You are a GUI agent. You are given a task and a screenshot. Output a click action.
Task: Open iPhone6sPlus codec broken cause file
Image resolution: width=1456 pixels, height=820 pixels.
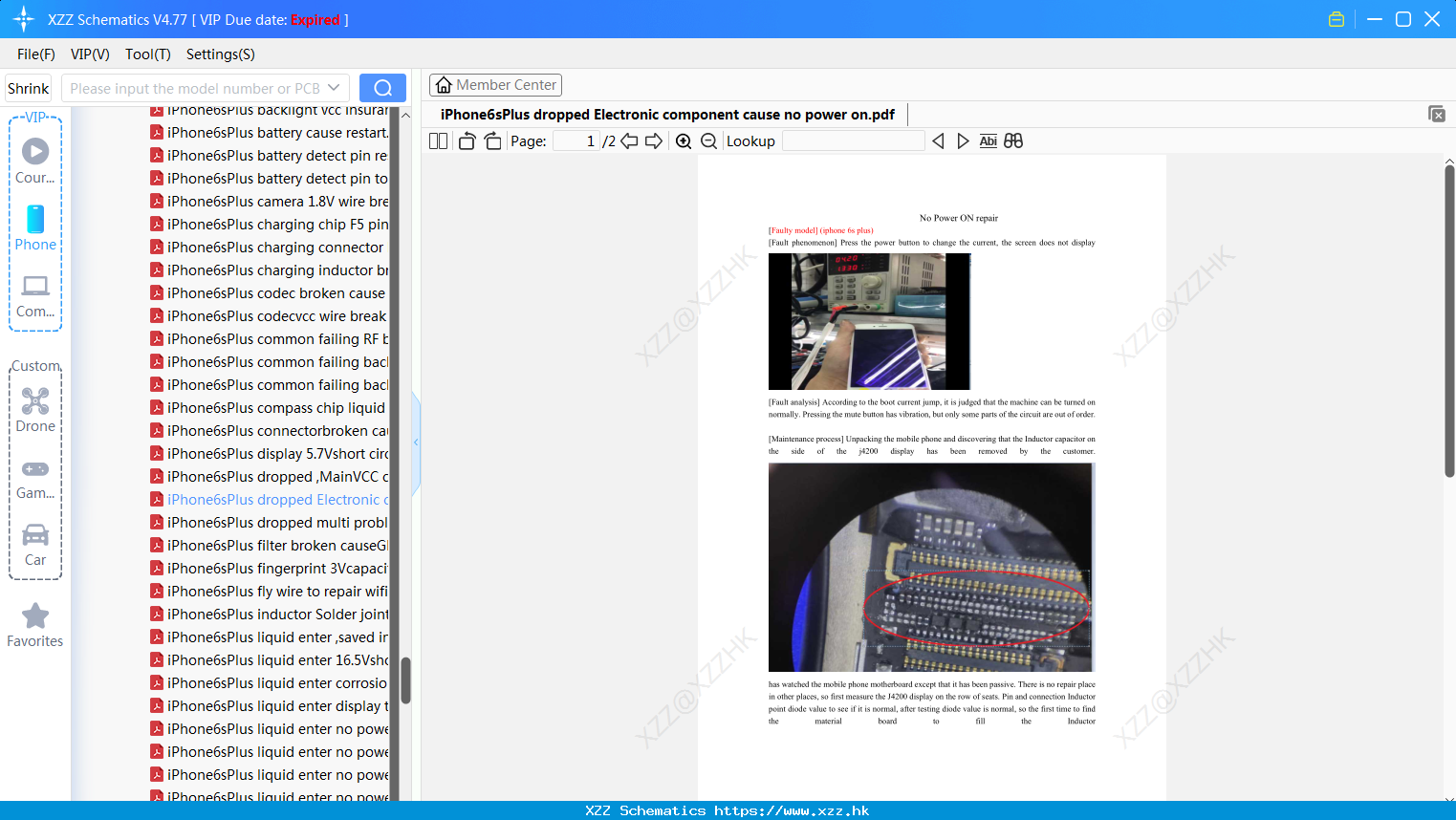tap(268, 293)
